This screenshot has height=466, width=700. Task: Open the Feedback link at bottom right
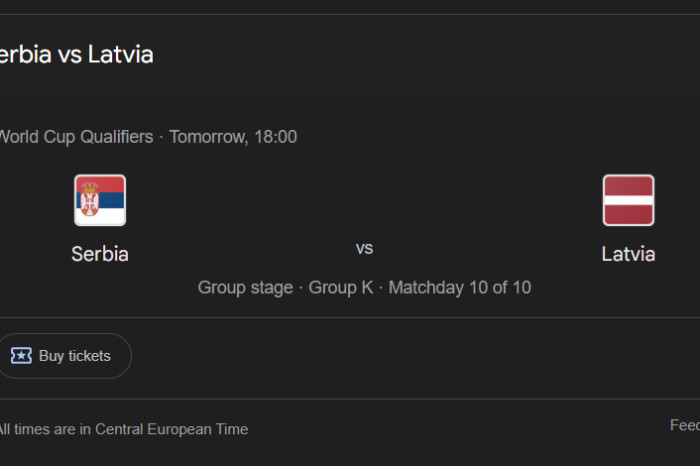[684, 426]
